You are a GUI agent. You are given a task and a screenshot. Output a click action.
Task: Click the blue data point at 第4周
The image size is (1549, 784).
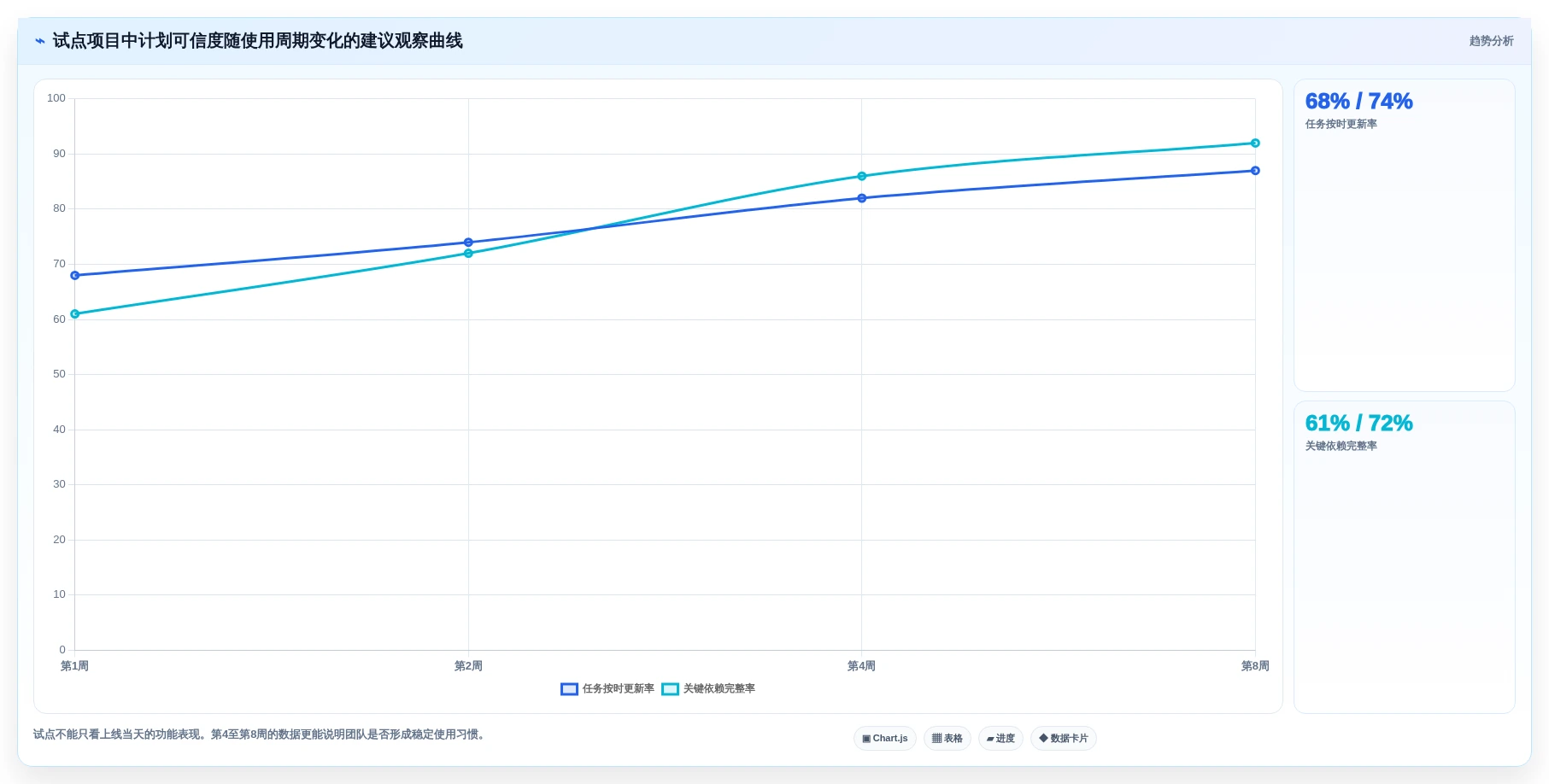(861, 198)
